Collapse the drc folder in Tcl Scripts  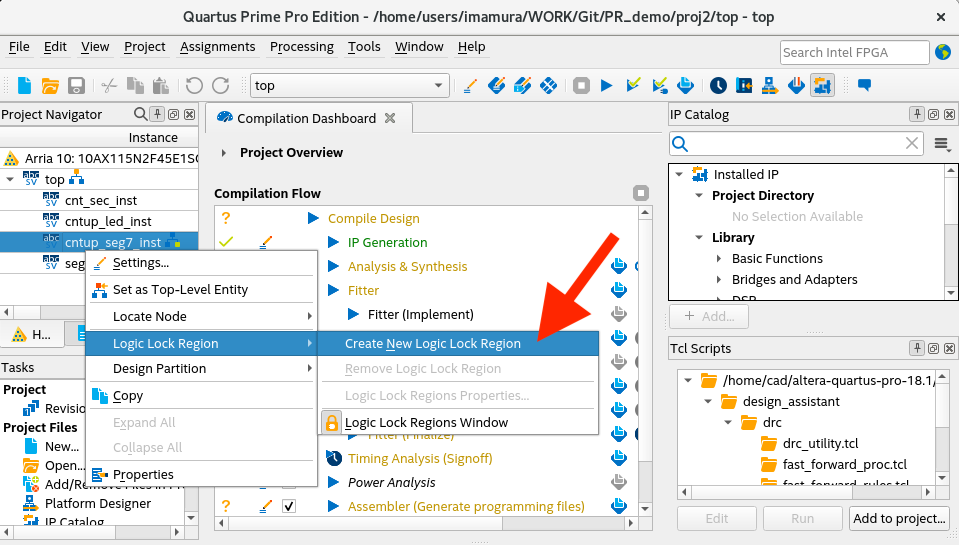[728, 422]
